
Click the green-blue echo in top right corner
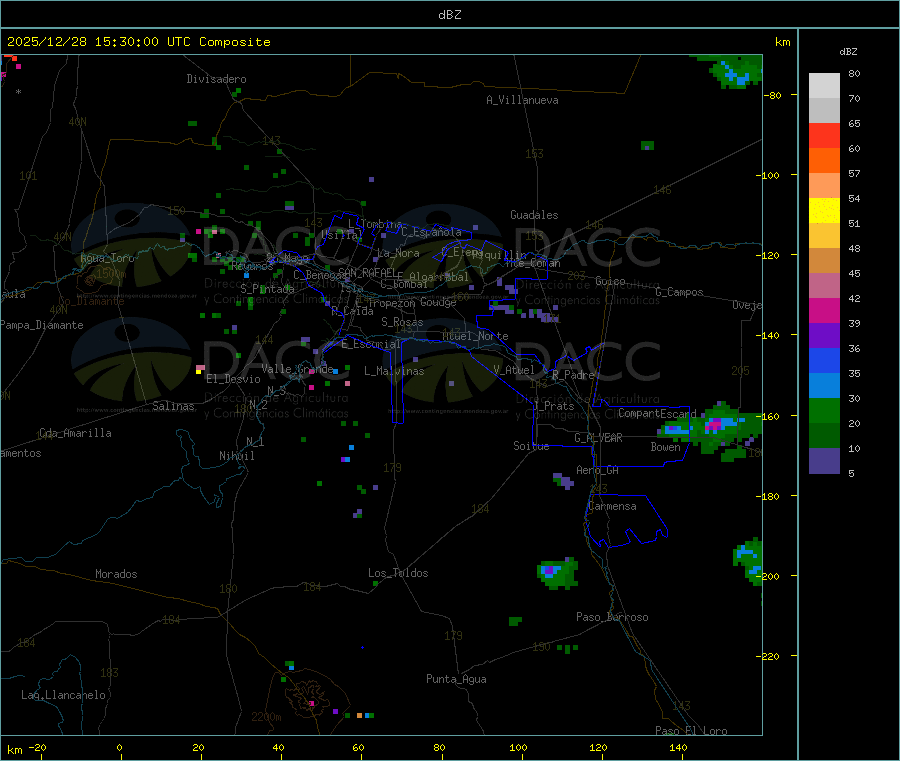(x=735, y=72)
